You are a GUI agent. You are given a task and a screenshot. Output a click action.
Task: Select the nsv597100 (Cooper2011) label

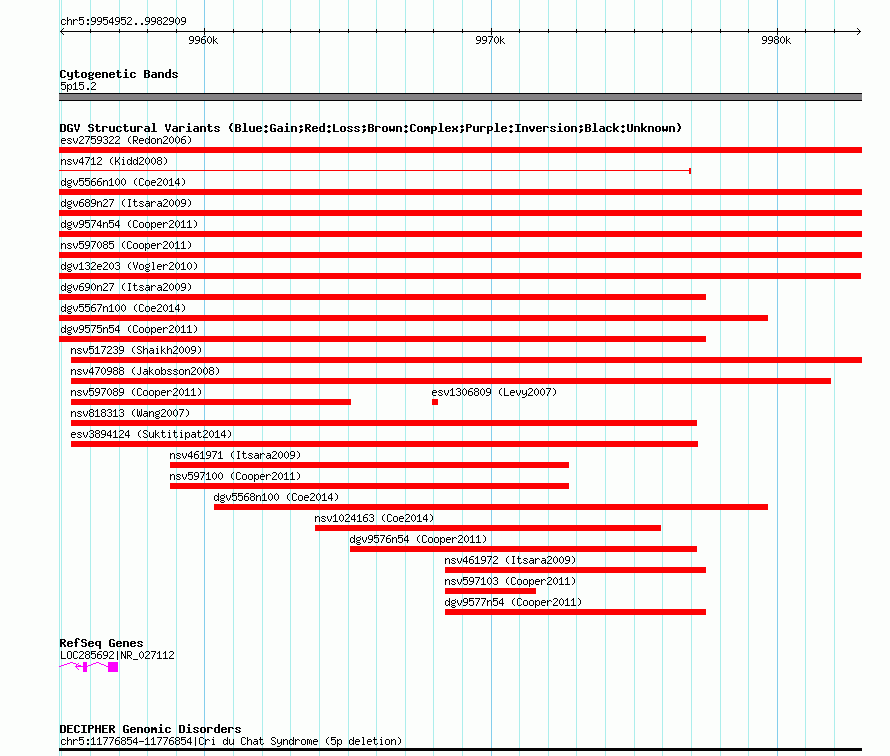click(235, 476)
